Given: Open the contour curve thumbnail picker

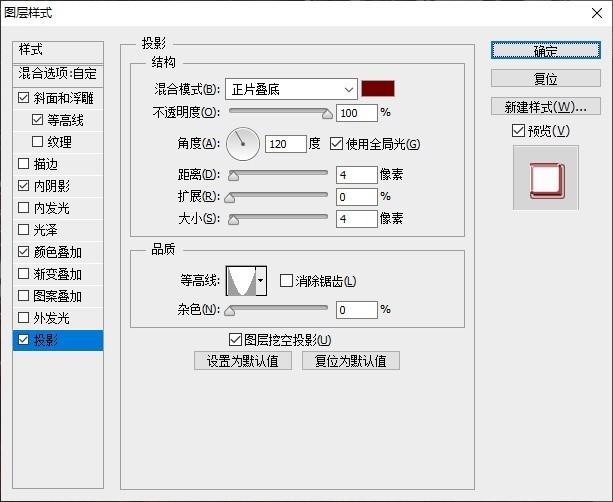Looking at the screenshot, I should click(x=241, y=281).
